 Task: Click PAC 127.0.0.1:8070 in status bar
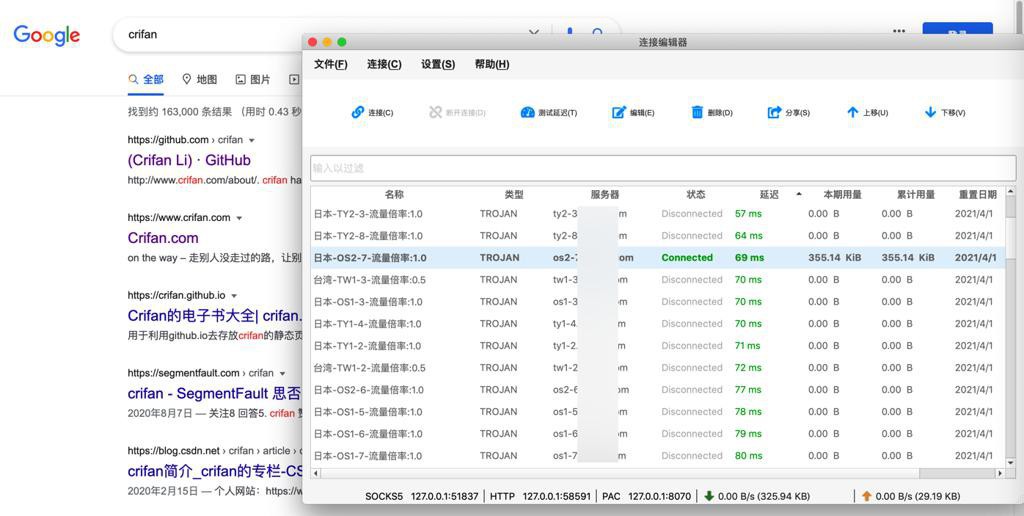coord(647,496)
